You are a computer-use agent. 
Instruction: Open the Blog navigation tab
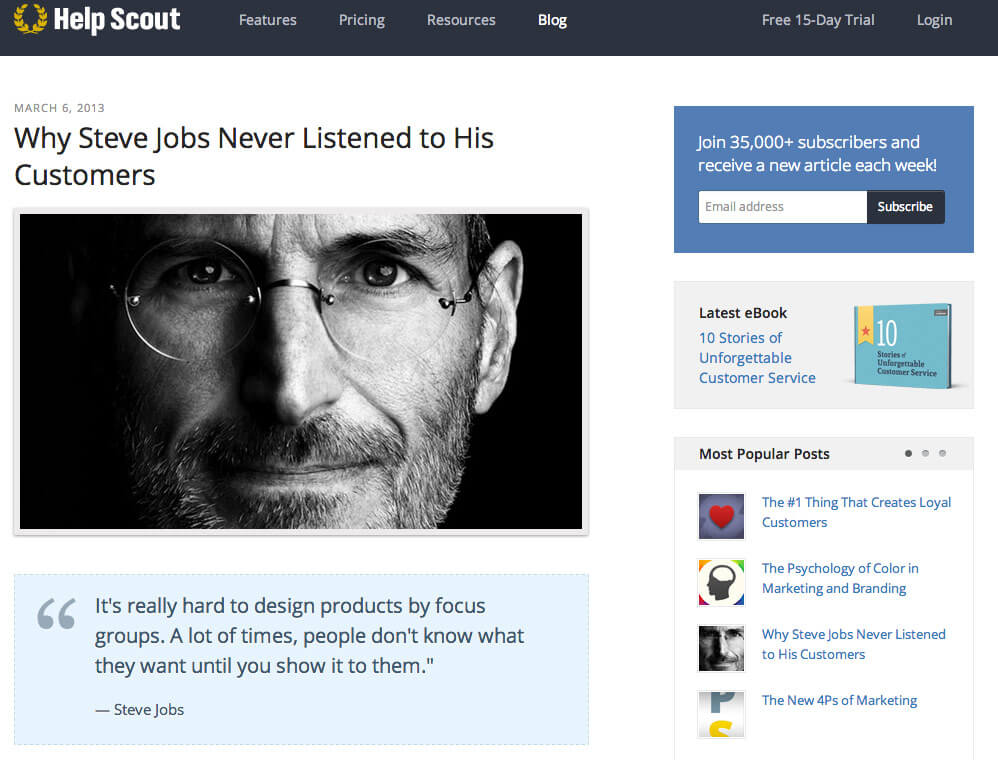pyautogui.click(x=552, y=20)
